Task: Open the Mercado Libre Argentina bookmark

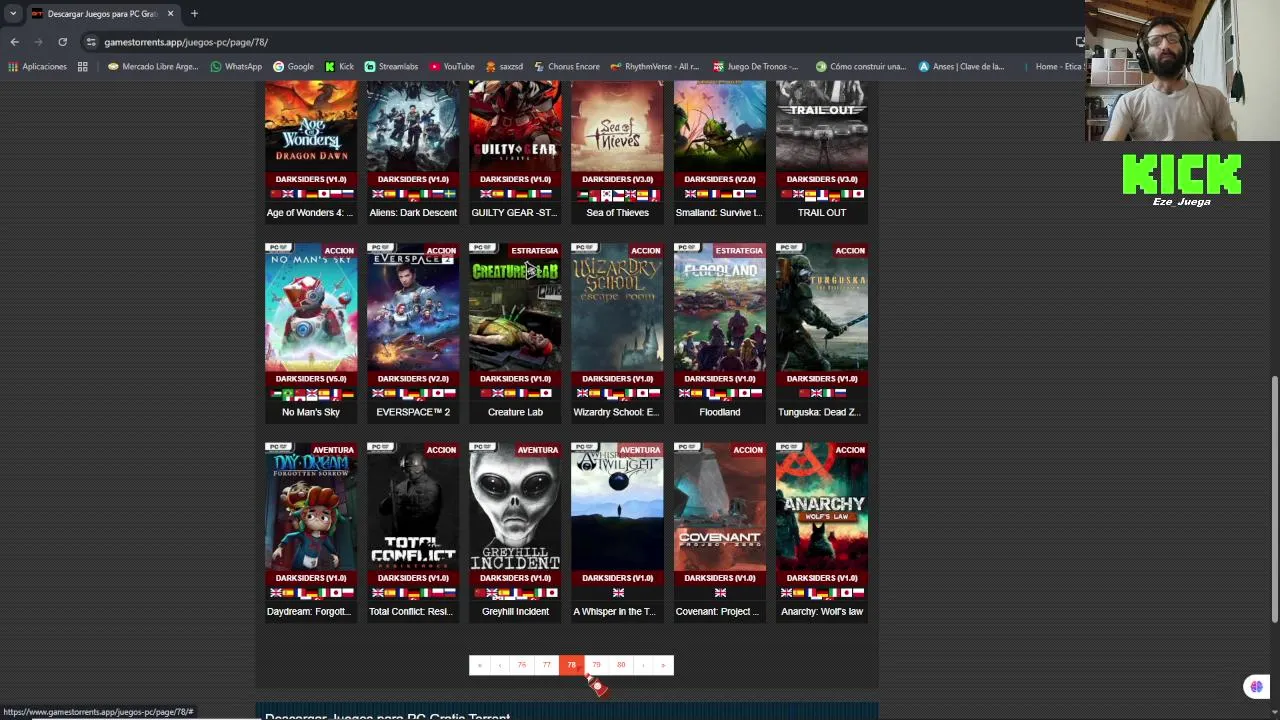Action: tap(153, 67)
